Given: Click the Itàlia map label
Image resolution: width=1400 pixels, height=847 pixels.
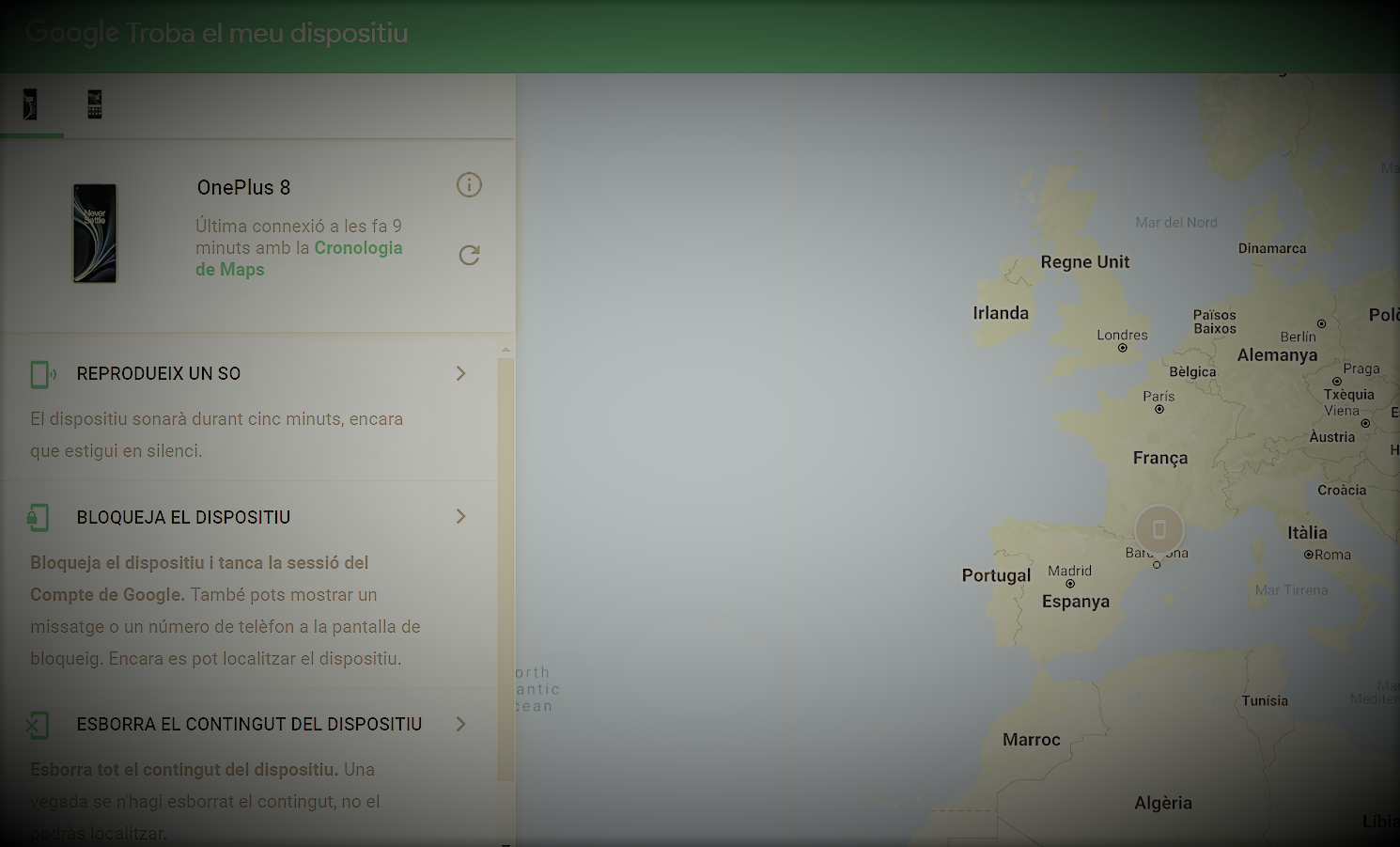Looking at the screenshot, I should click(1307, 533).
